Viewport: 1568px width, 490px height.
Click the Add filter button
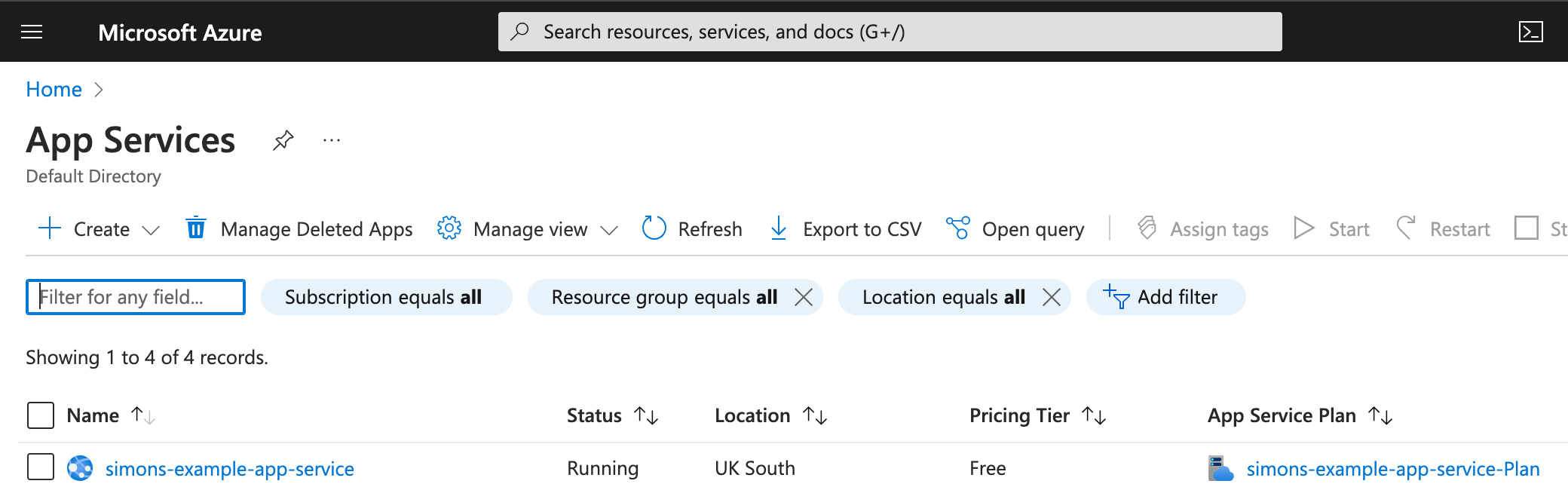coord(1165,297)
